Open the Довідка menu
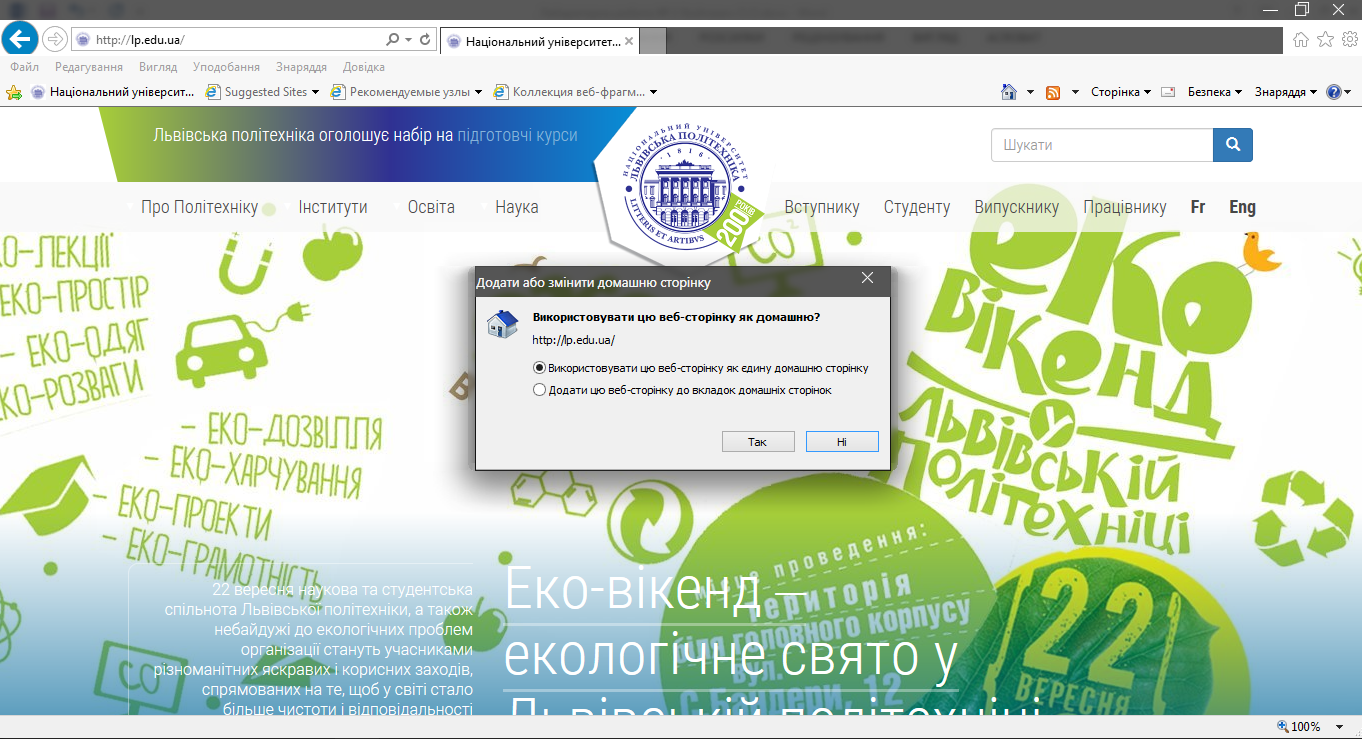The height and width of the screenshot is (739, 1362). [x=363, y=67]
